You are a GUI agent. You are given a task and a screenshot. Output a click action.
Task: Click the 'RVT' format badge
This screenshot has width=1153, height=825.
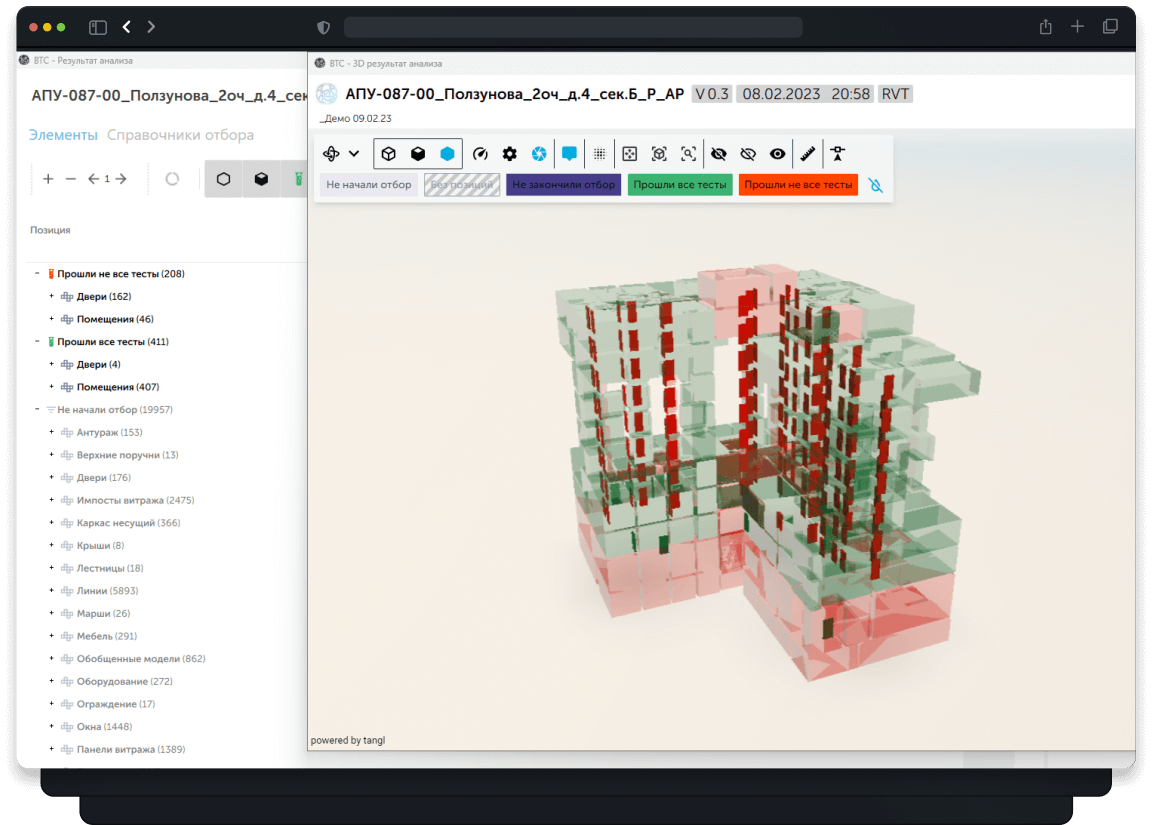[x=895, y=94]
